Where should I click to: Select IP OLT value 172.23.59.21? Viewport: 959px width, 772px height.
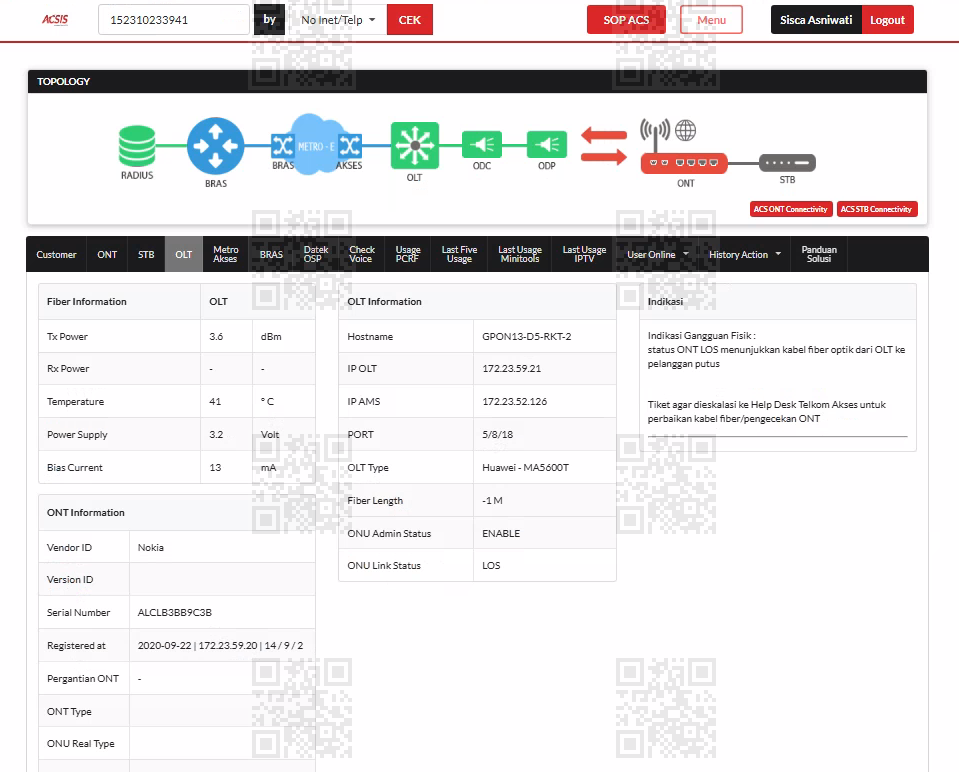(x=511, y=368)
